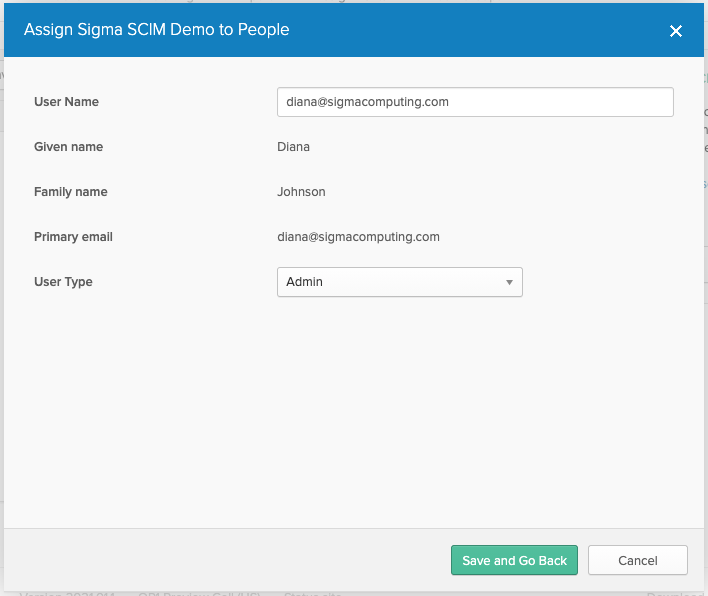Click the dialog title Assign Sigma SCIM Demo to People

pyautogui.click(x=156, y=30)
